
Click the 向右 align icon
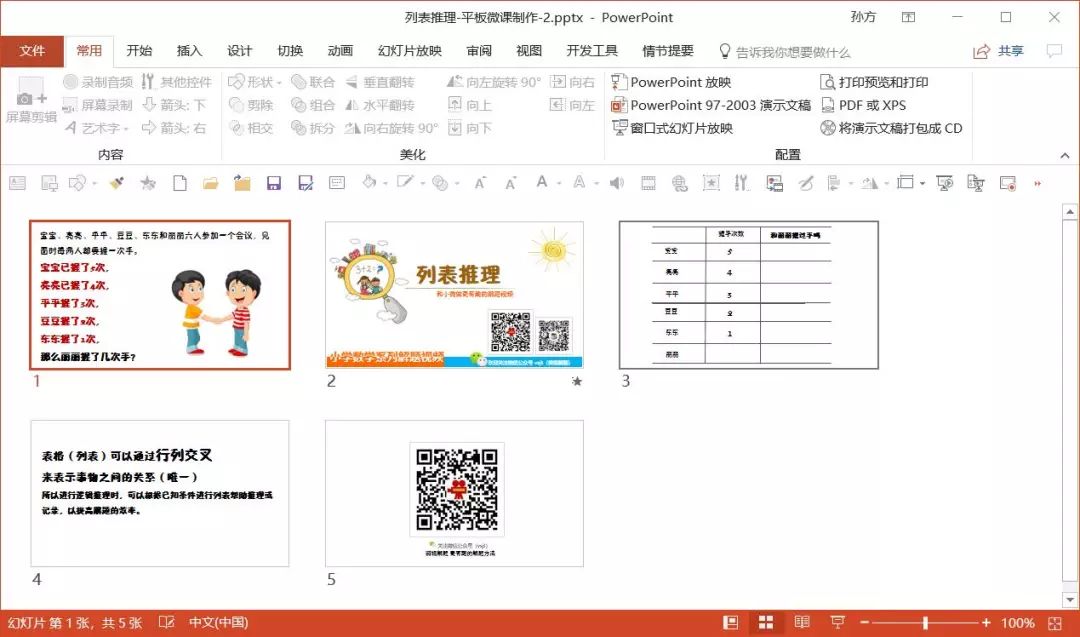click(x=558, y=82)
